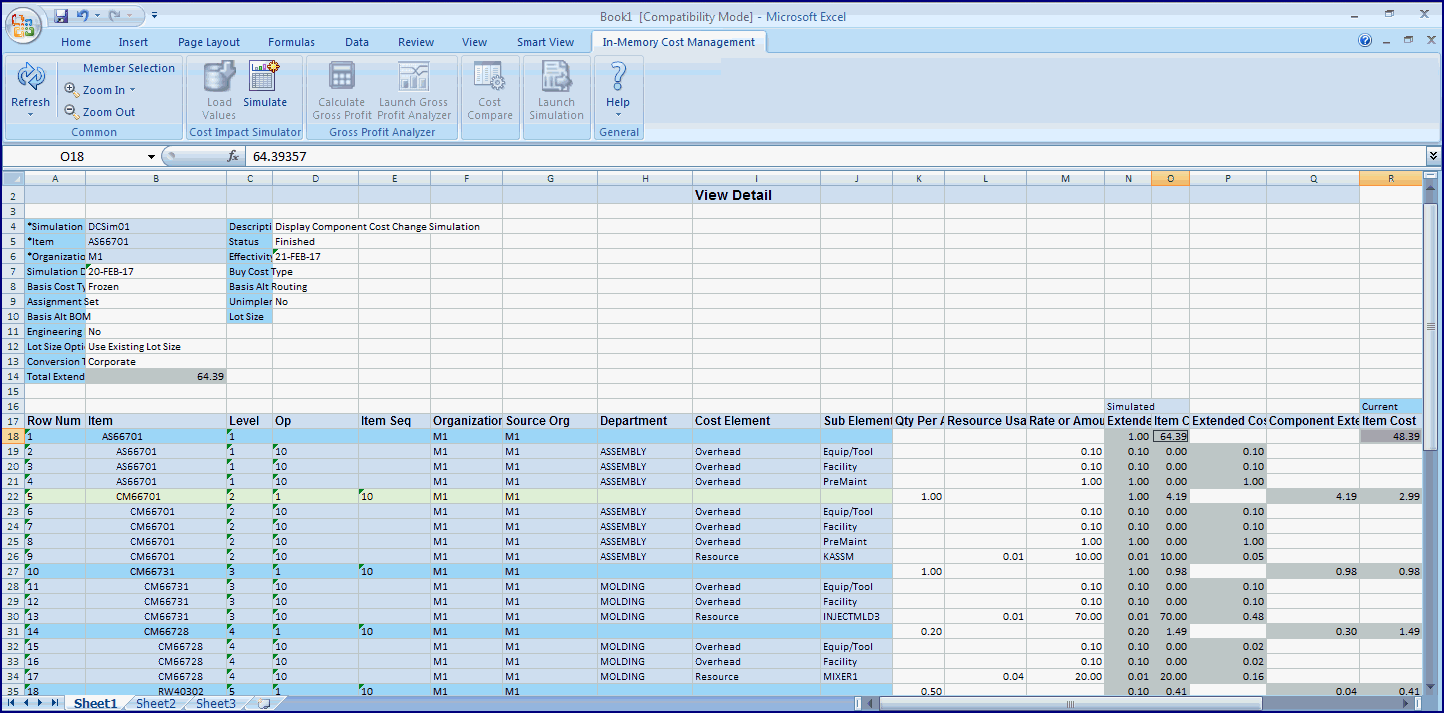Switch to the Home ribbon tab
The height and width of the screenshot is (713, 1444).
76,42
